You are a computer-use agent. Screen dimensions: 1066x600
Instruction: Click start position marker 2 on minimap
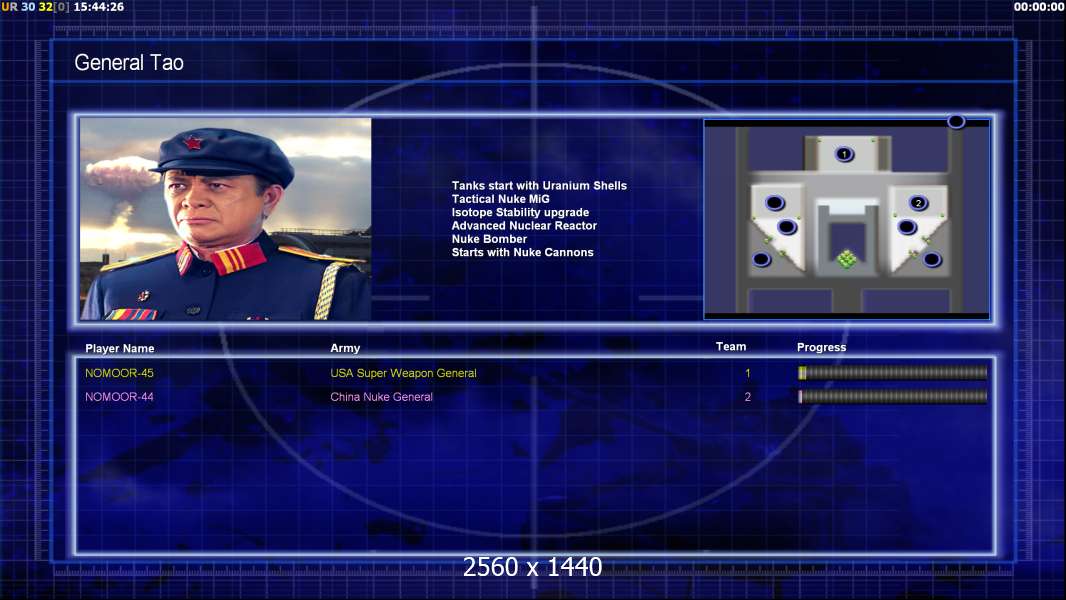(918, 202)
